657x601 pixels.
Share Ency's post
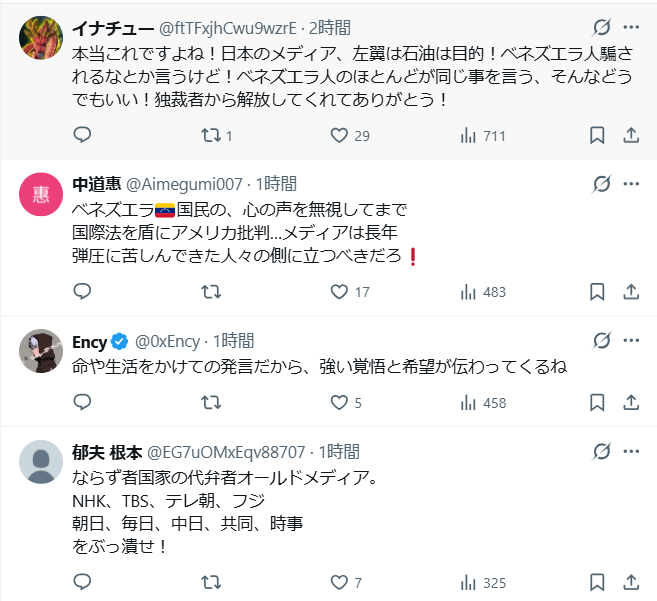[x=631, y=403]
